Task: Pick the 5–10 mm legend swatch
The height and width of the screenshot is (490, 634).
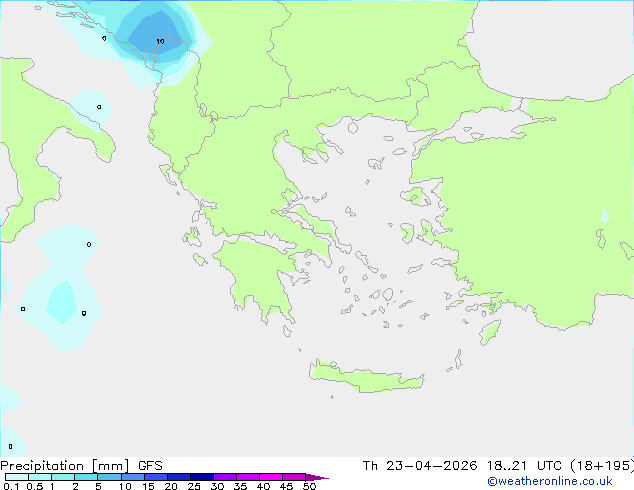Action: 109,477
